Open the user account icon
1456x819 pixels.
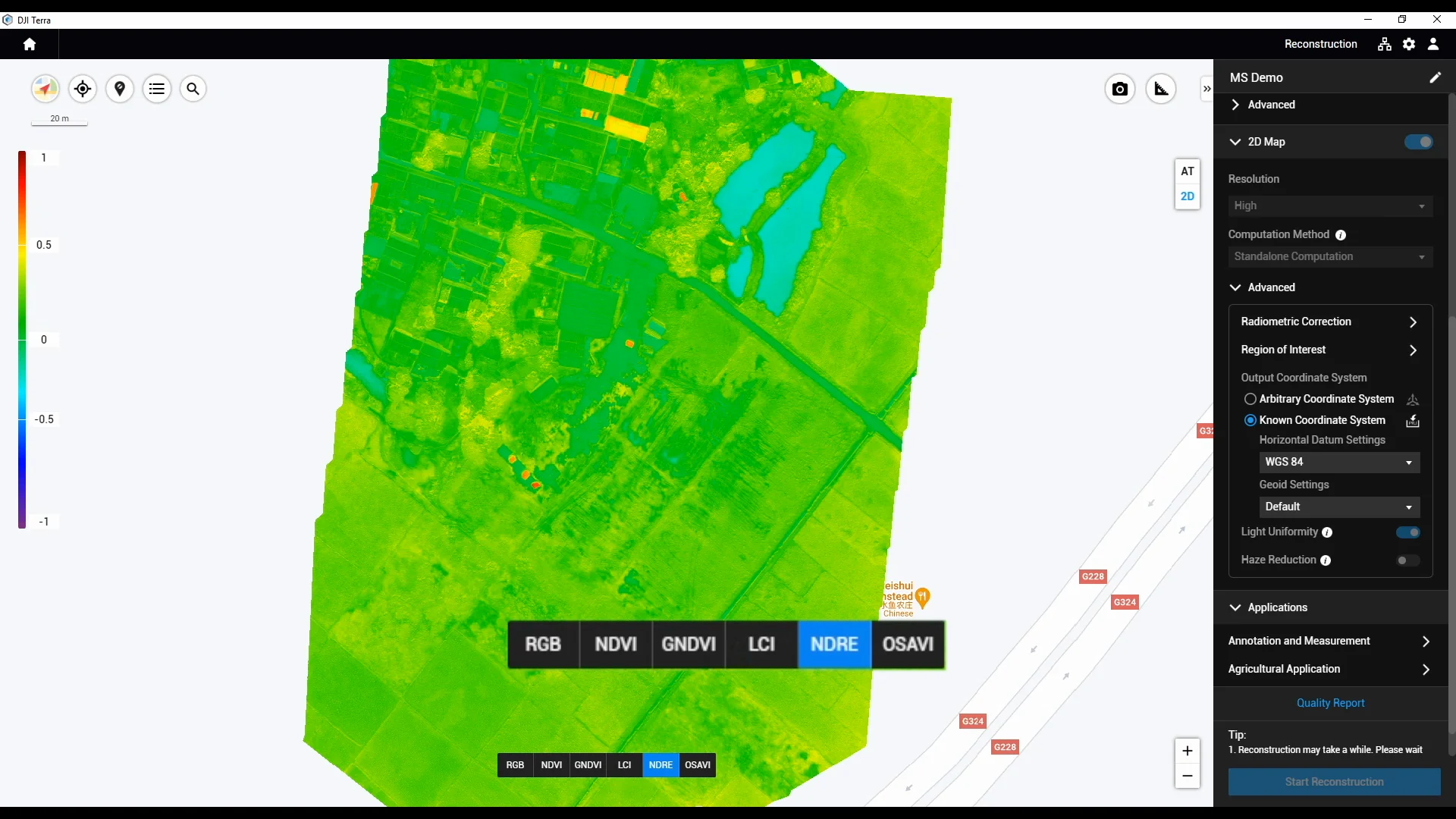(1433, 44)
